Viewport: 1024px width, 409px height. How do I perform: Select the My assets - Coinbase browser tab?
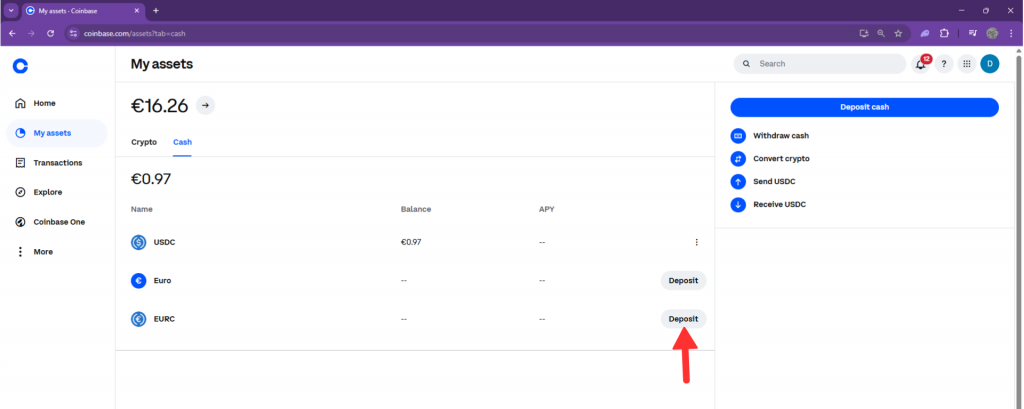click(x=83, y=11)
